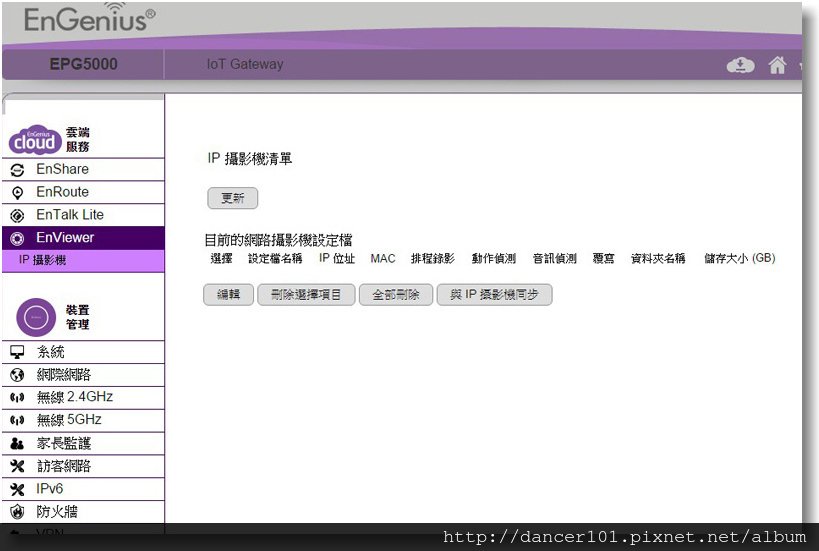Open the IPv6 menu
Image resolution: width=819 pixels, height=551 pixels.
(x=83, y=489)
